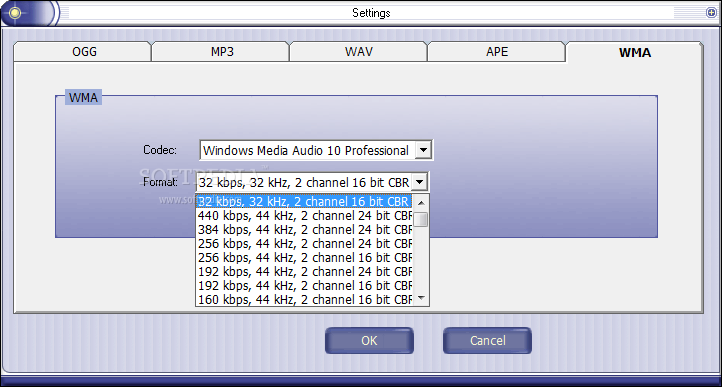
Task: Confirm settings with the OK button
Action: (x=369, y=340)
